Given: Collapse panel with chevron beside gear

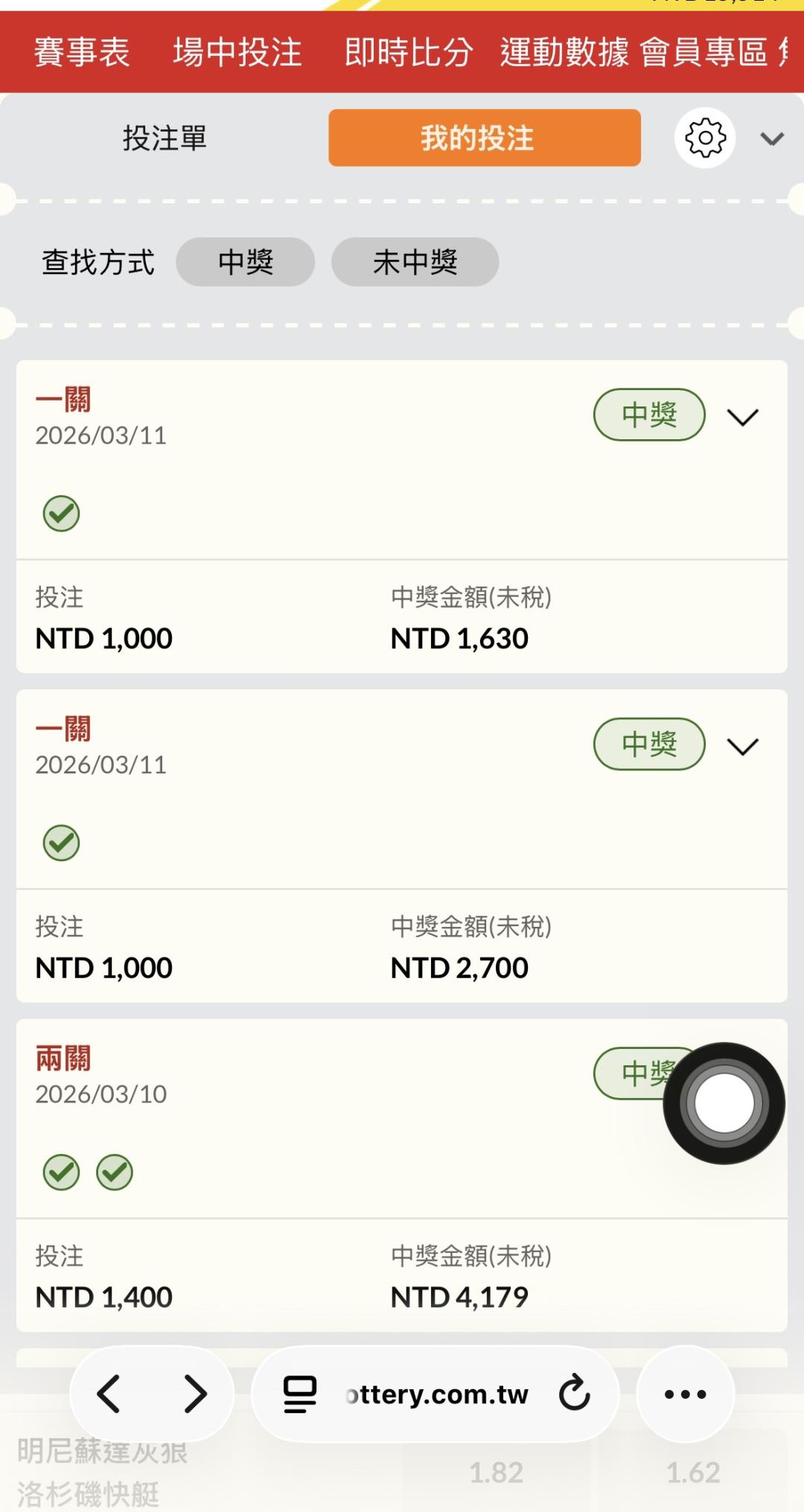Looking at the screenshot, I should coord(772,138).
